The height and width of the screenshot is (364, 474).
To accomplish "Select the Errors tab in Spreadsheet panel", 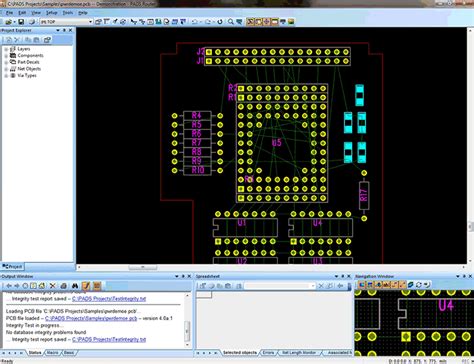I will pos(268,353).
